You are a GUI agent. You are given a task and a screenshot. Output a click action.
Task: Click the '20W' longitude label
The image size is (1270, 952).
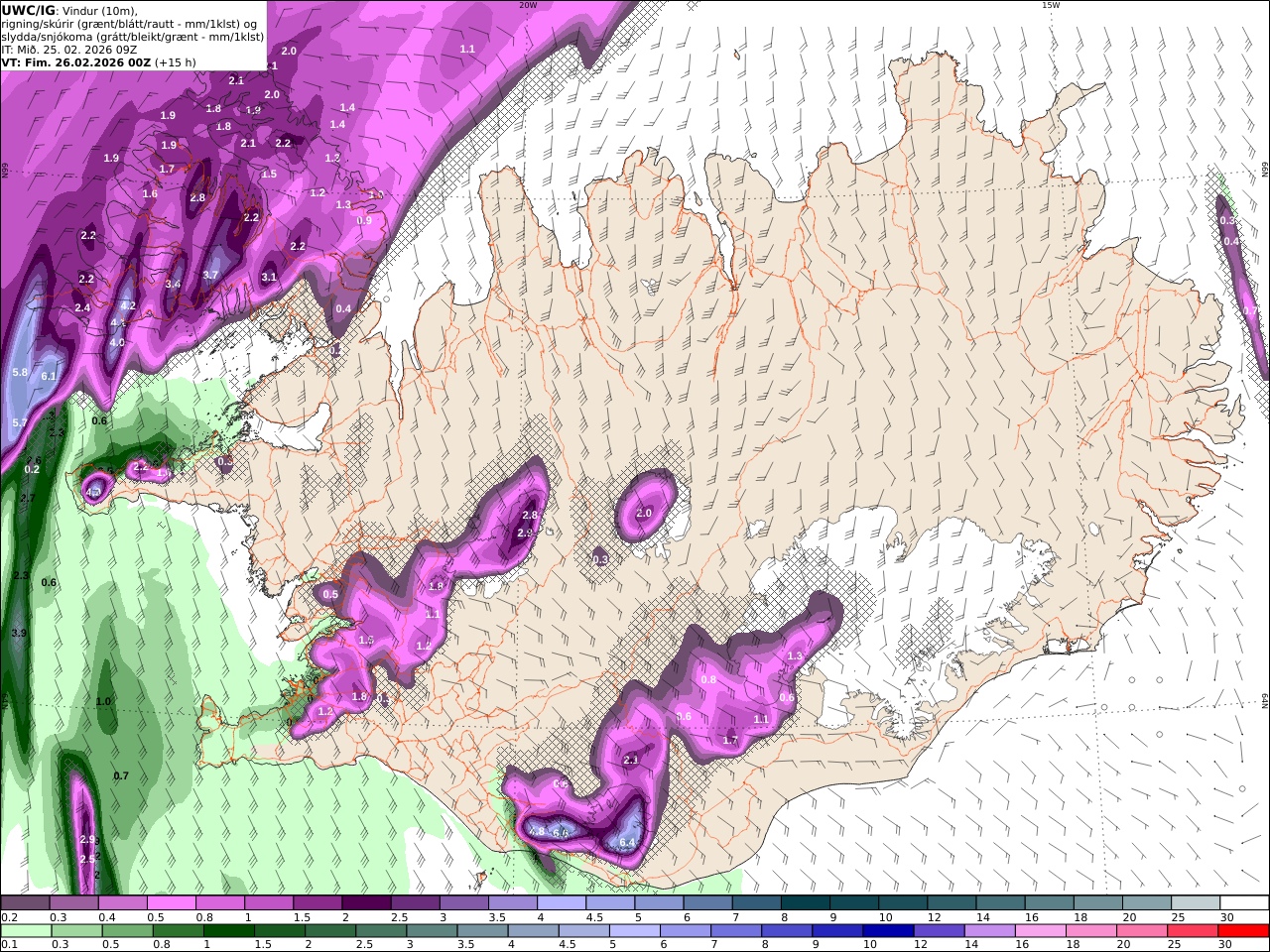[528, 5]
